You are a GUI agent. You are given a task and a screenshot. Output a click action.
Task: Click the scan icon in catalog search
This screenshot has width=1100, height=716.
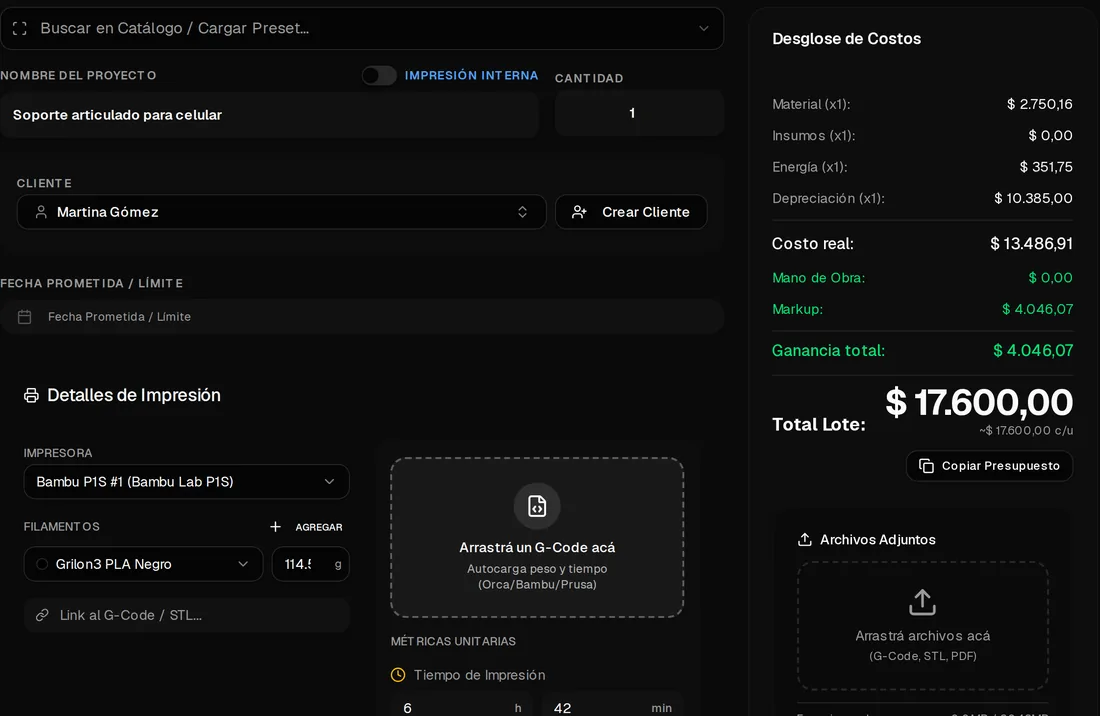point(20,29)
